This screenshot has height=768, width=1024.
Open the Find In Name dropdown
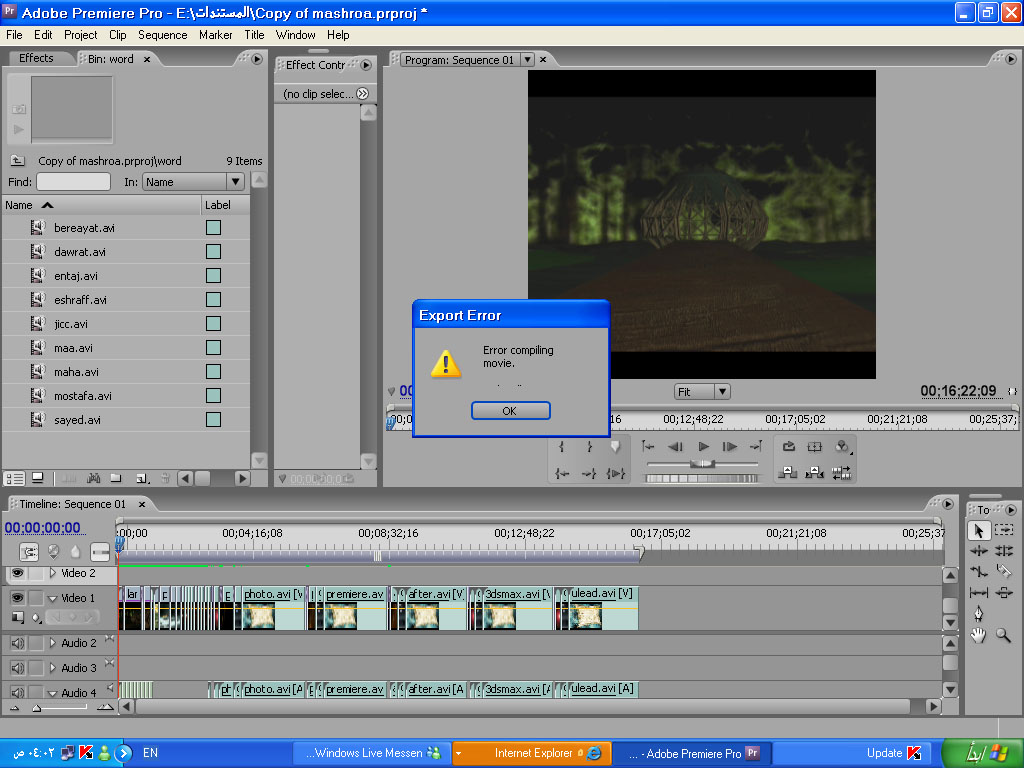(x=193, y=182)
